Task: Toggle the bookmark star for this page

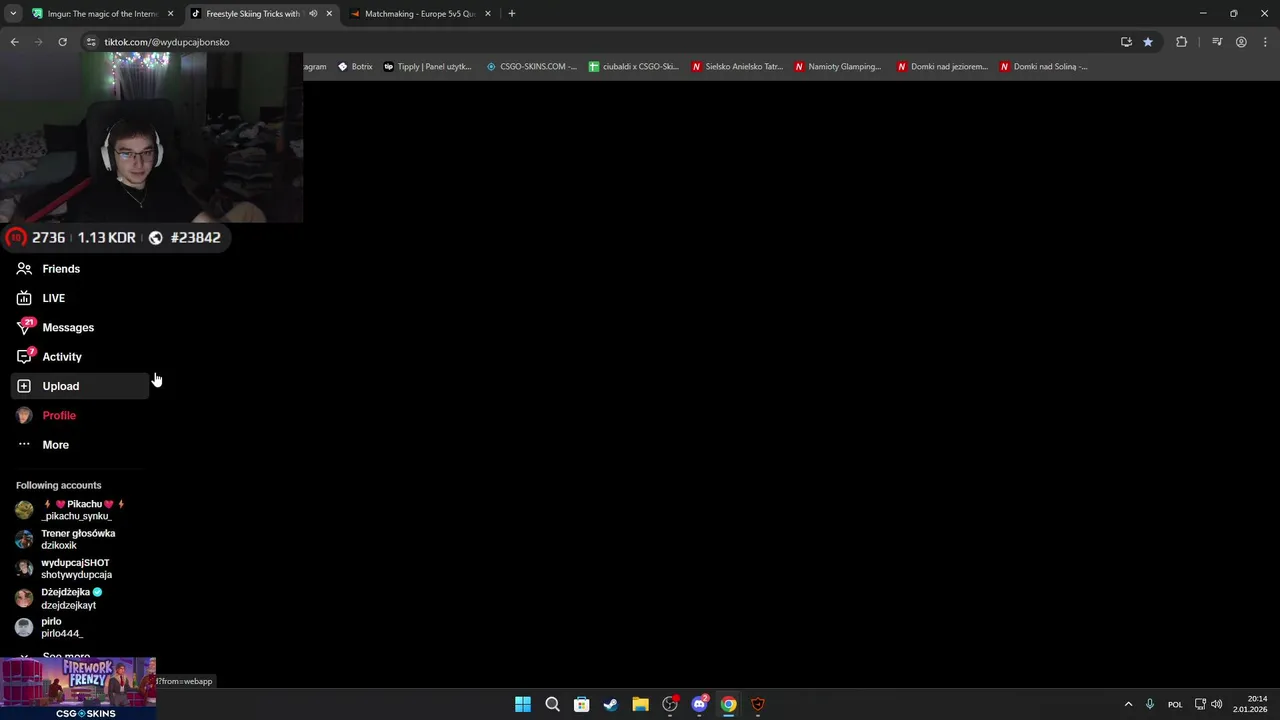Action: [x=1148, y=42]
